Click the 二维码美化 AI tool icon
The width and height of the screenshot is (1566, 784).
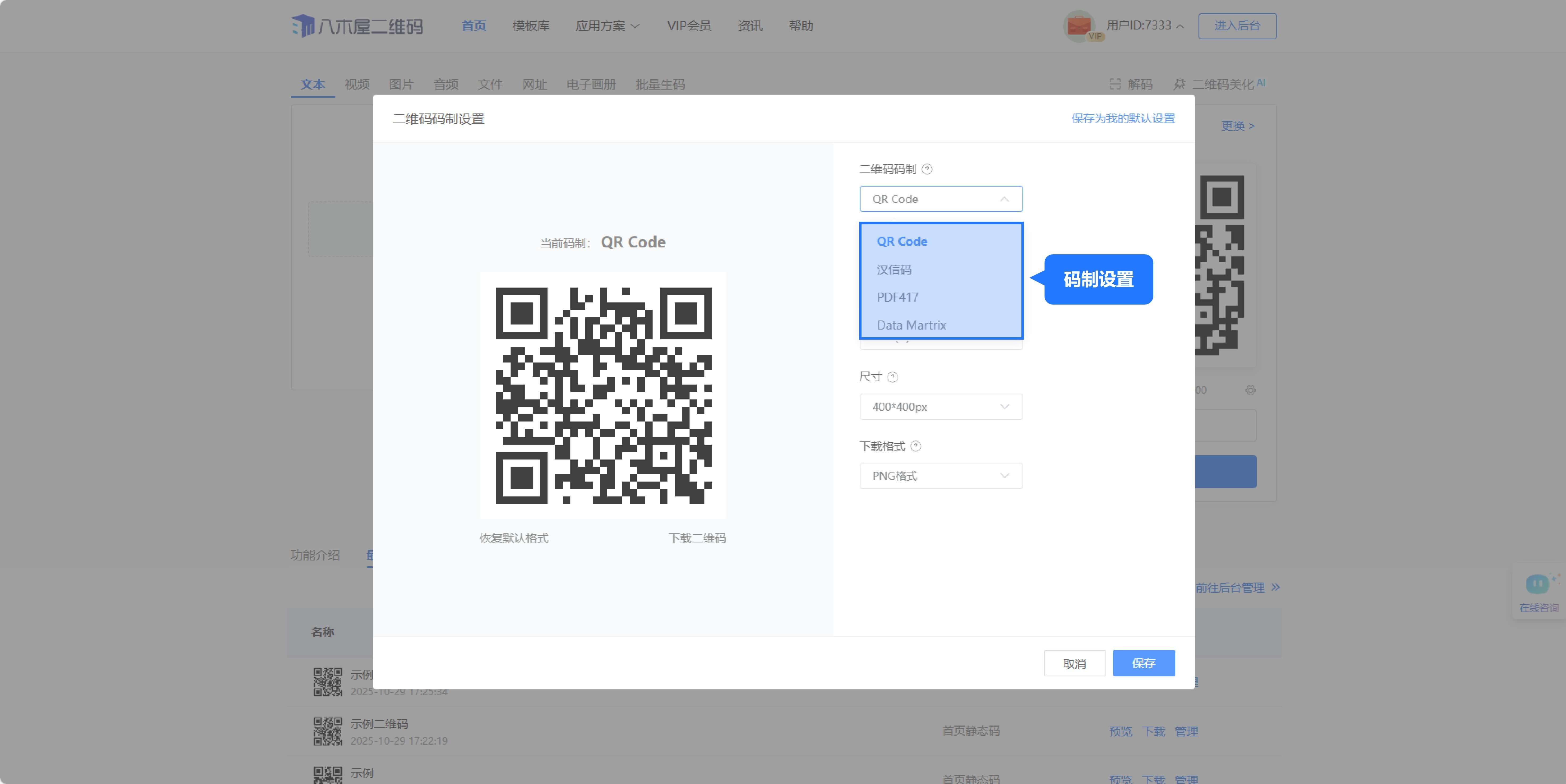pos(1179,85)
